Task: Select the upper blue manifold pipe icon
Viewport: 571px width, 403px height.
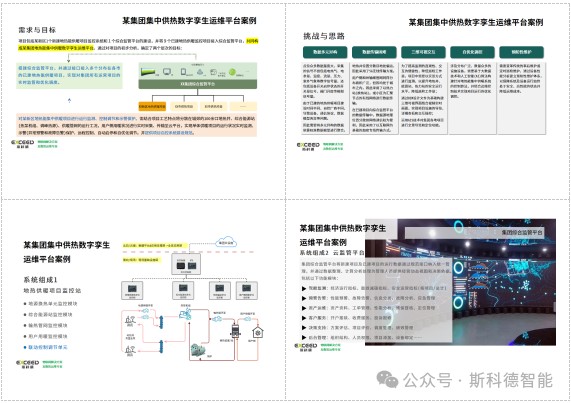Action: click(161, 322)
